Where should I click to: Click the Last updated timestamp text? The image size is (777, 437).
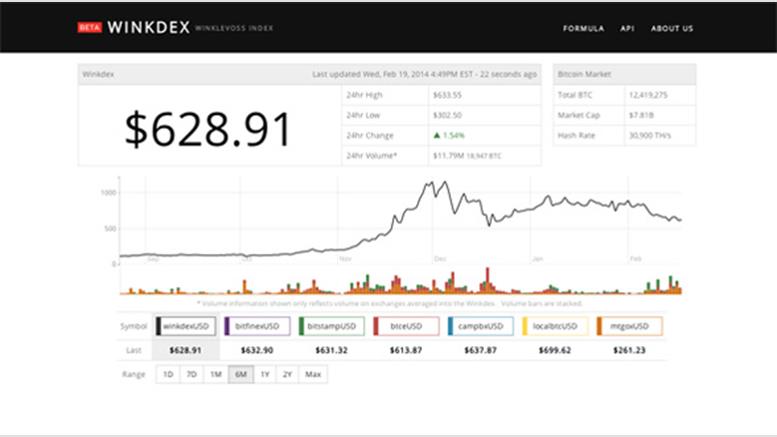tap(424, 74)
